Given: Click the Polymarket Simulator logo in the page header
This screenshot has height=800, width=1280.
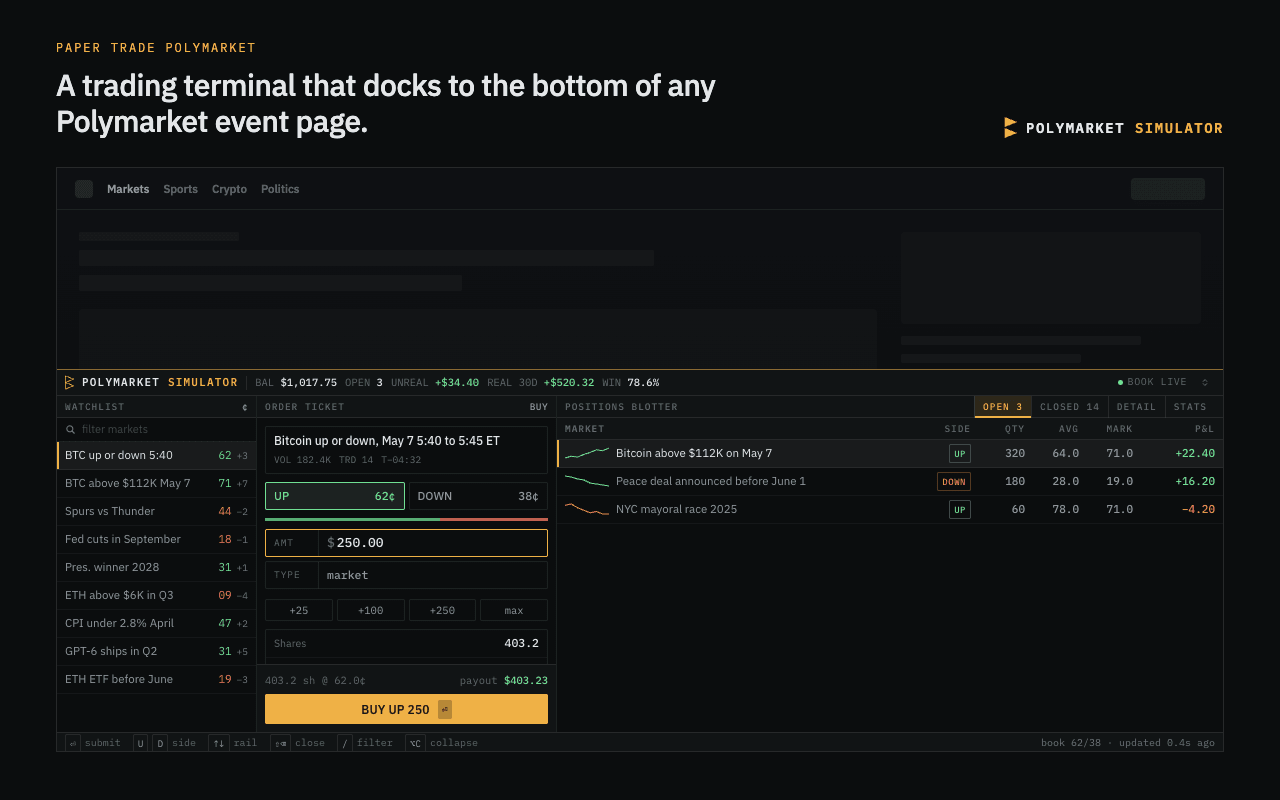Looking at the screenshot, I should pos(1113,128).
